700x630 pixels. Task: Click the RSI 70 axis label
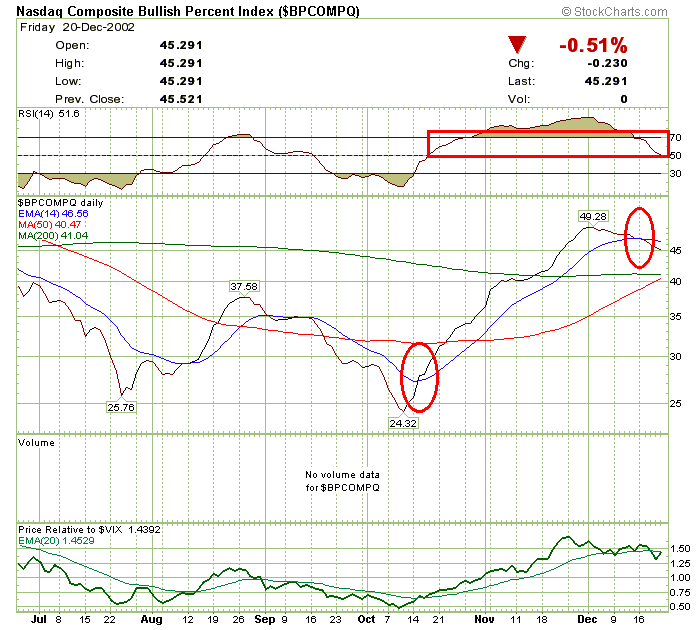[675, 138]
